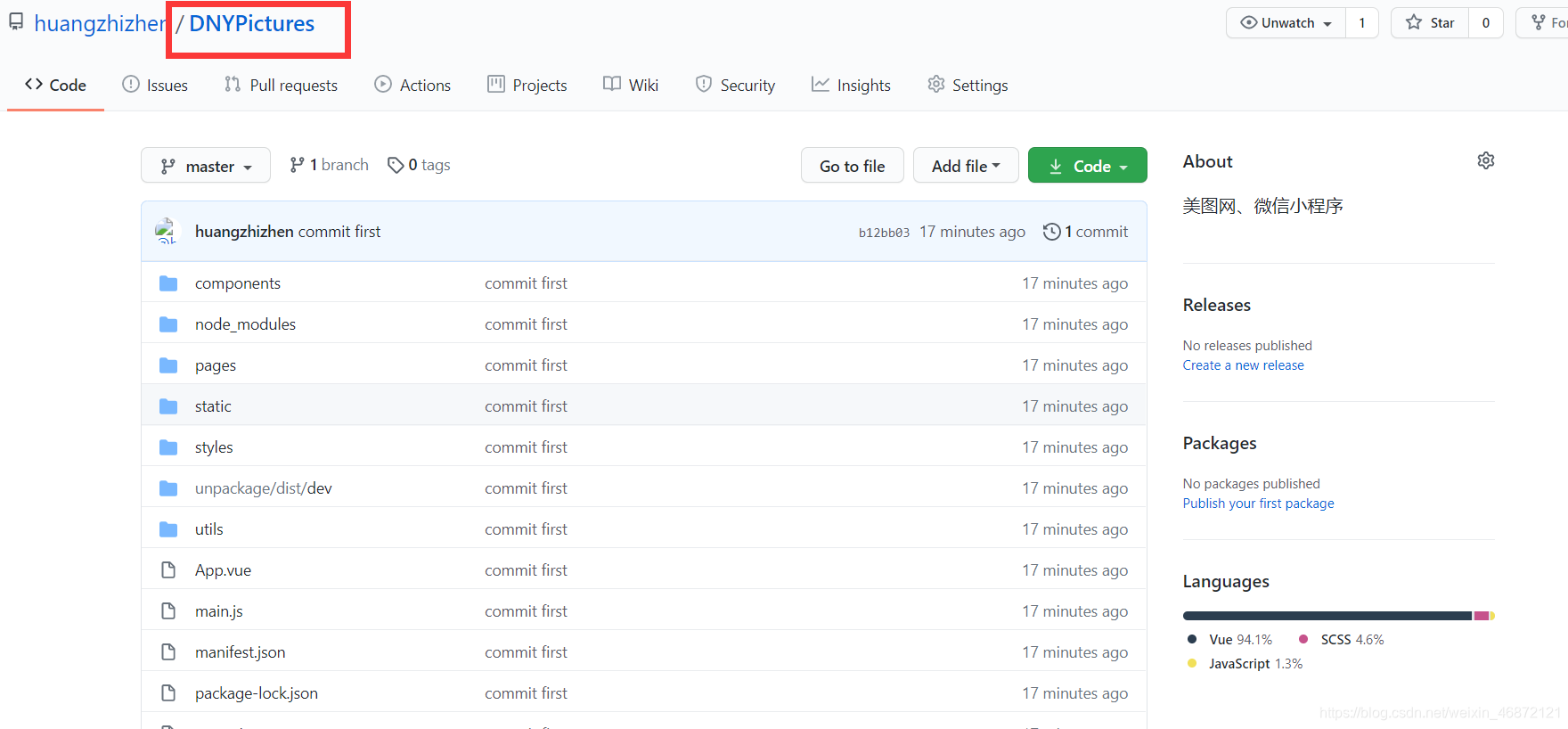Click the file icon for App.vue

(168, 570)
